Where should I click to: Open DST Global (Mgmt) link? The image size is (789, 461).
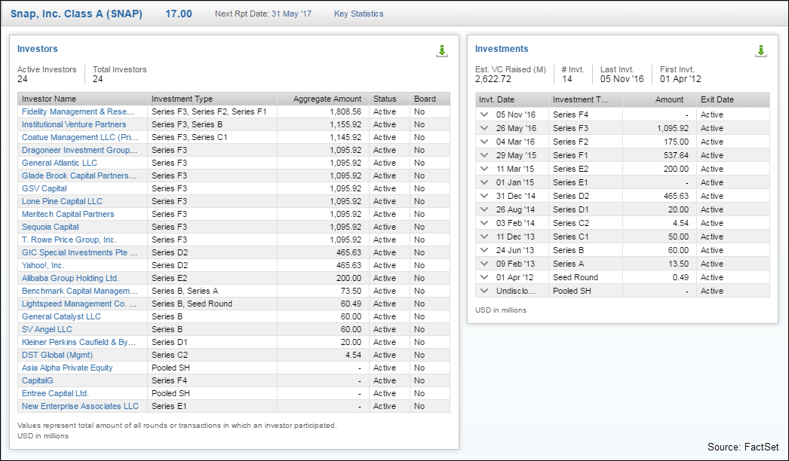(x=57, y=355)
